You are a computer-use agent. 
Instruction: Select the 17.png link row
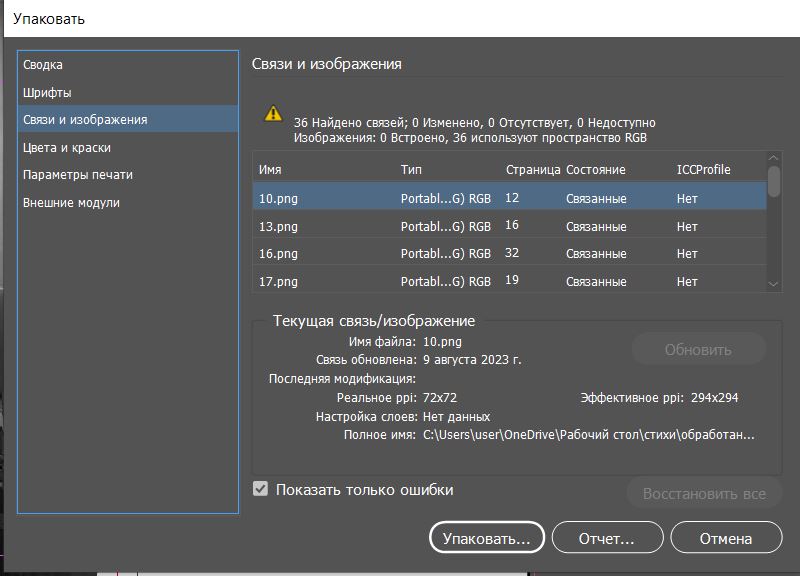coord(510,280)
